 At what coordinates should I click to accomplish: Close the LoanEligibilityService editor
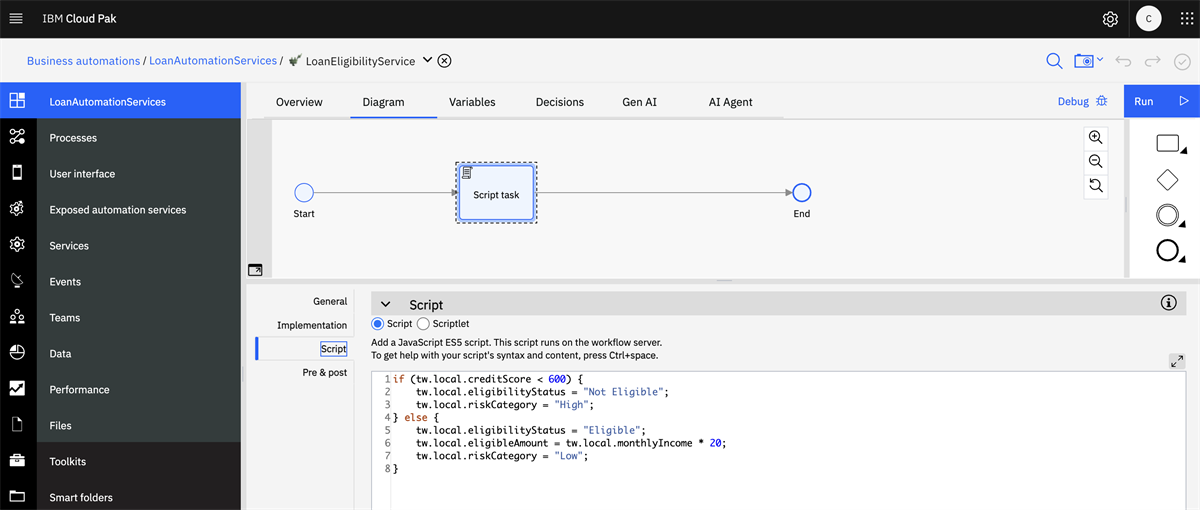click(445, 61)
